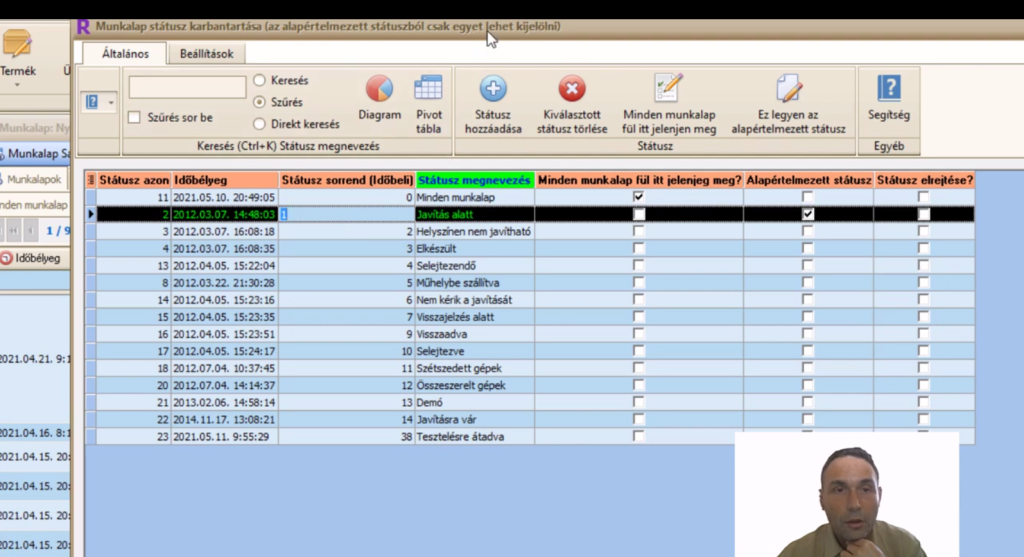Select the Keresés radio button
Screen dimensions: 1024x557
[260, 80]
